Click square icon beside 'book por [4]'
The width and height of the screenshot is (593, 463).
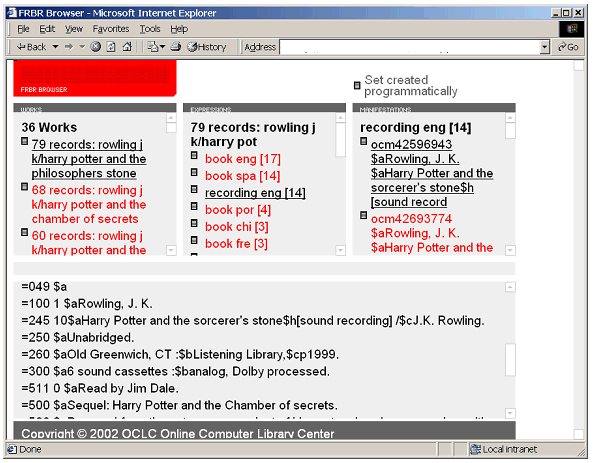coord(194,206)
